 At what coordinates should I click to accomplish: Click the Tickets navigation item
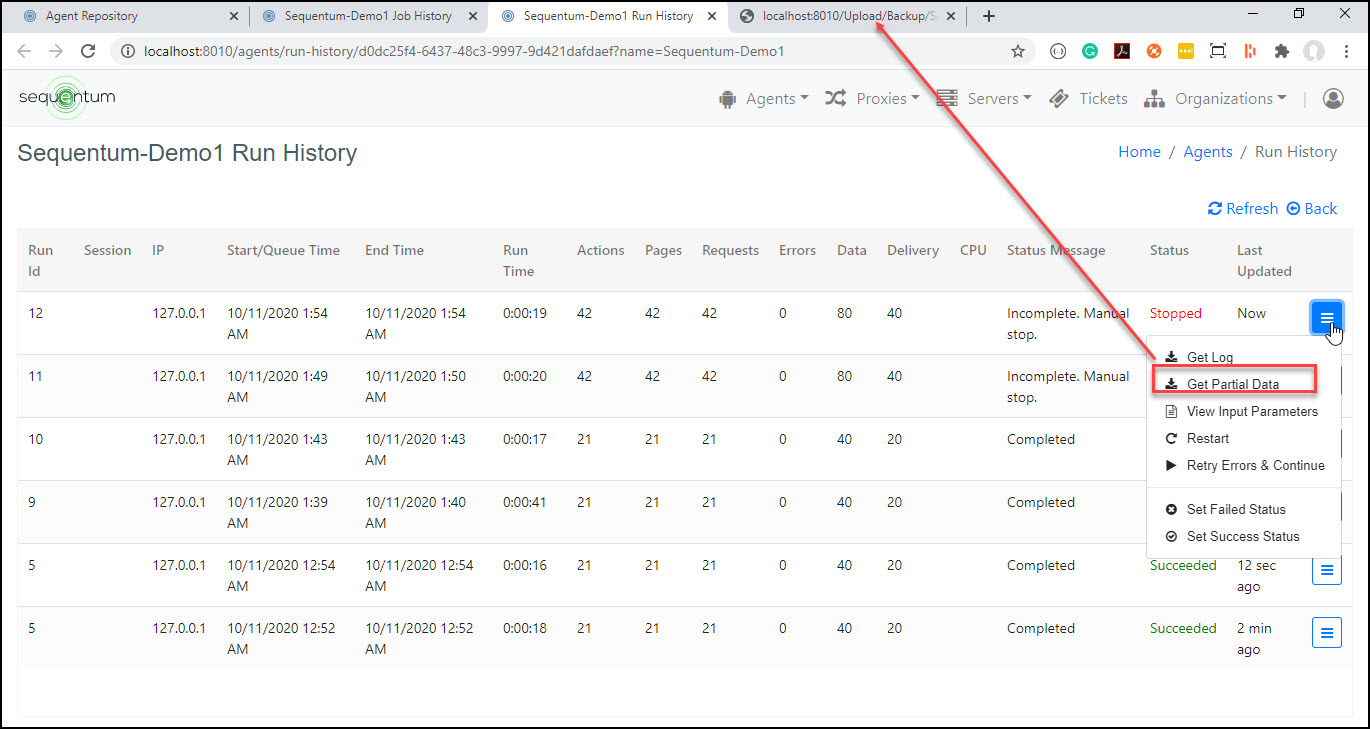pos(1088,98)
